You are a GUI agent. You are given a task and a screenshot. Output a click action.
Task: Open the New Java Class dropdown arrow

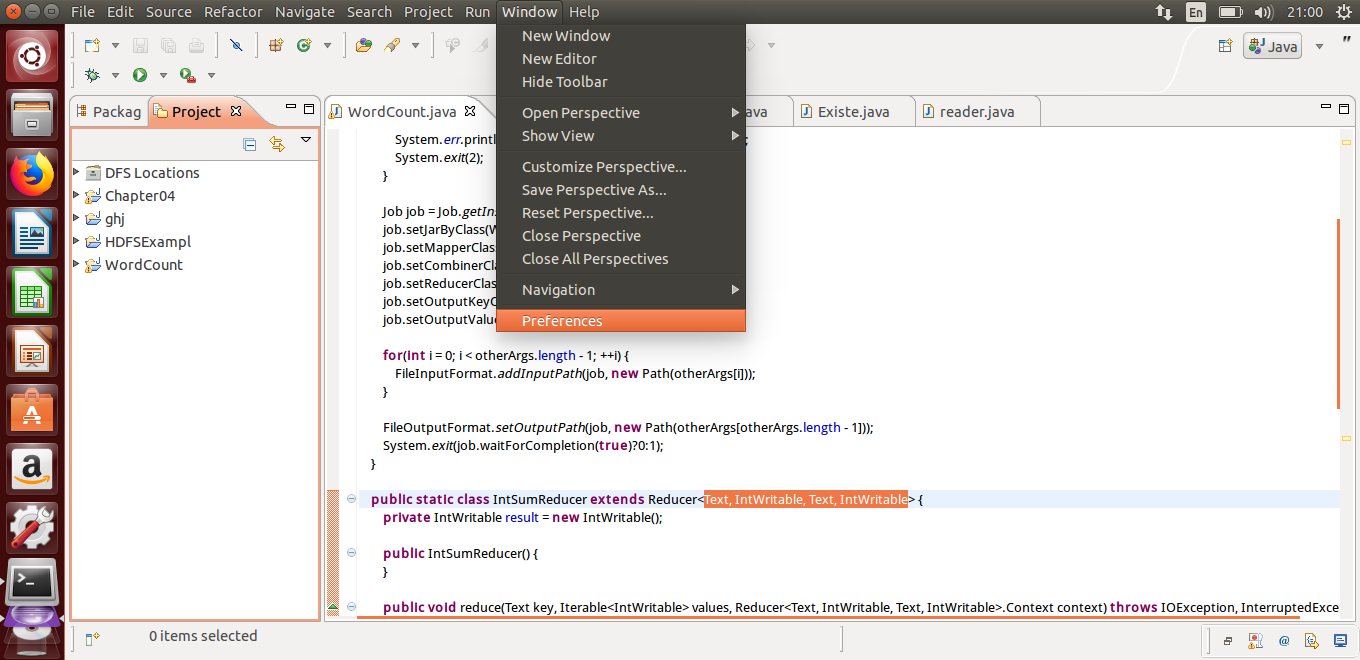coord(326,46)
